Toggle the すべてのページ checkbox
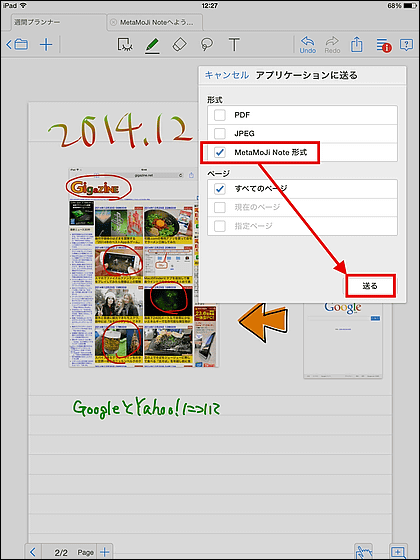 tap(220, 189)
